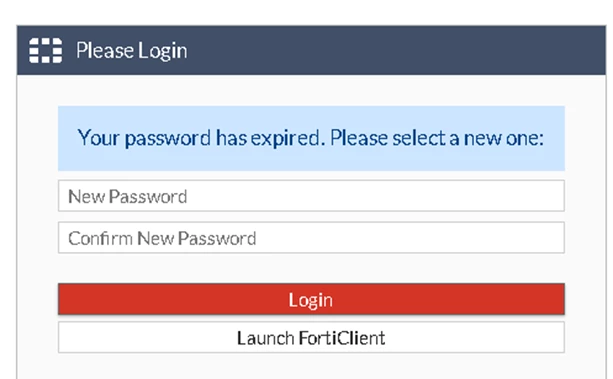Select the dark blue header bar
613x379 pixels.
pyautogui.click(x=311, y=50)
